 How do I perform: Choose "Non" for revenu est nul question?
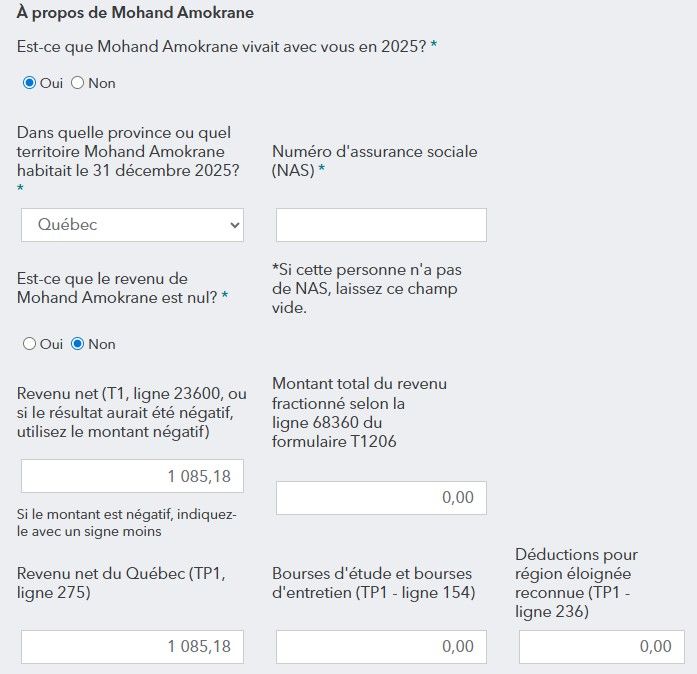point(77,344)
